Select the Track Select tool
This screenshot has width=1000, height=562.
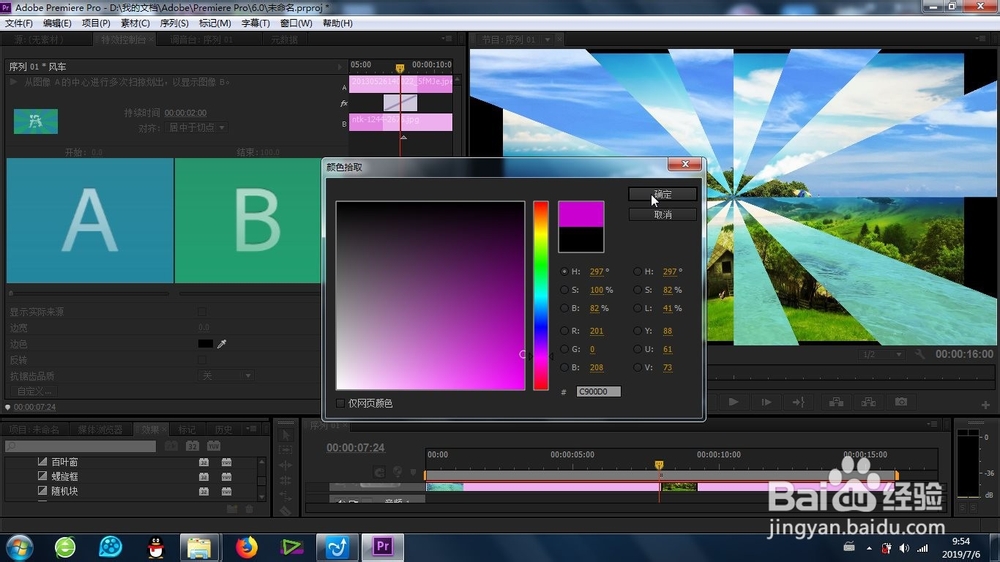pyautogui.click(x=286, y=450)
